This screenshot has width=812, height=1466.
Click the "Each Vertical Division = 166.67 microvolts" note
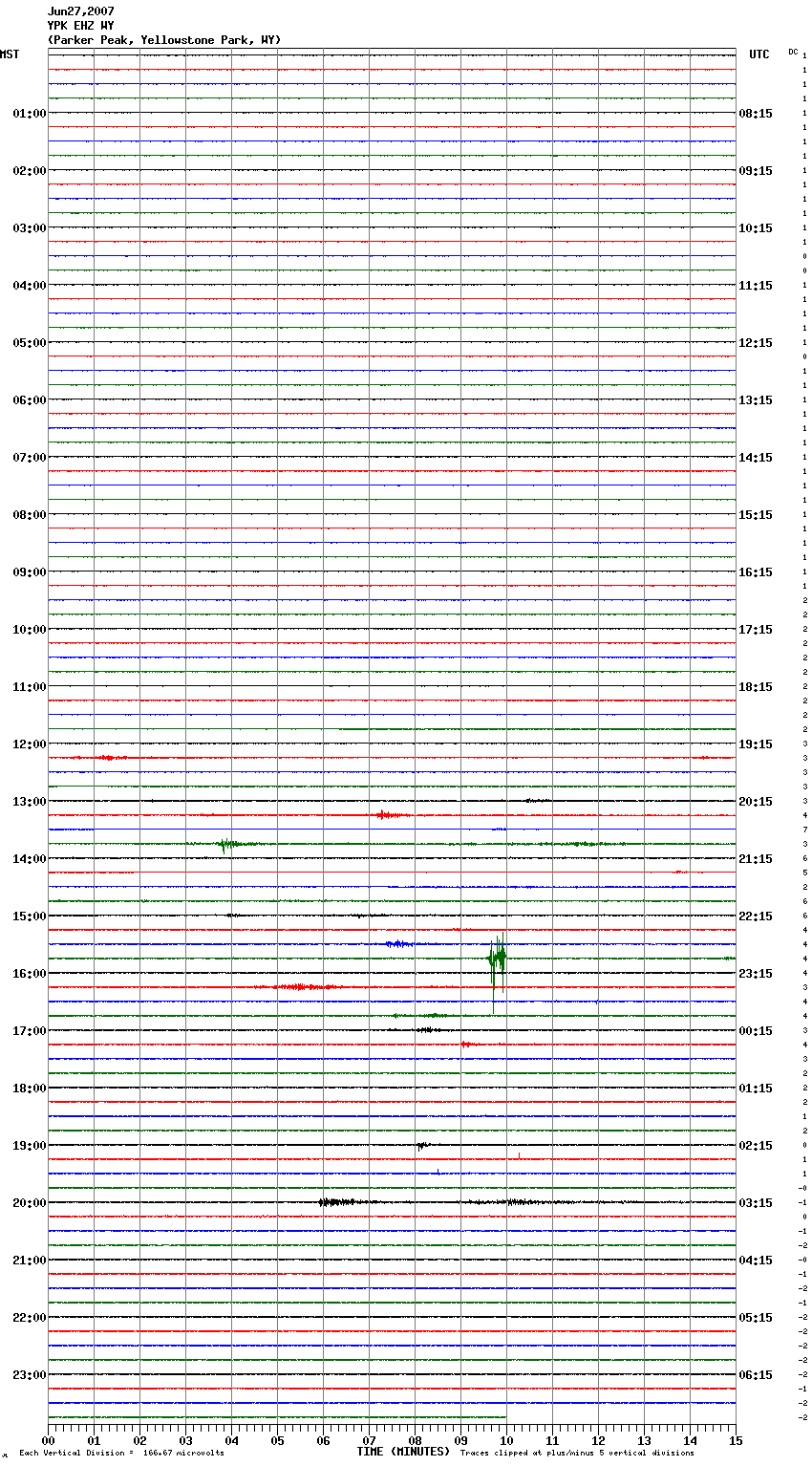121,1454
